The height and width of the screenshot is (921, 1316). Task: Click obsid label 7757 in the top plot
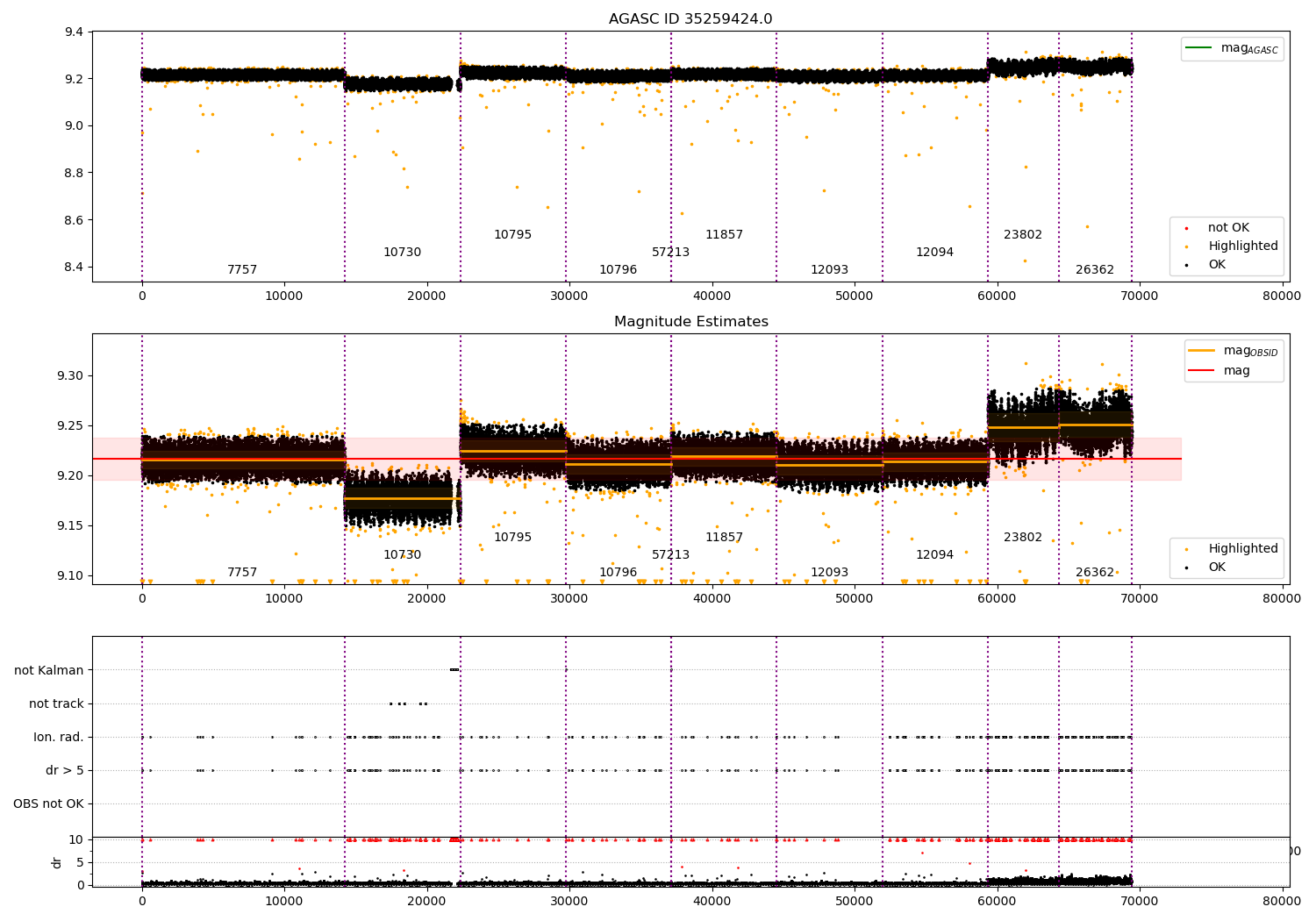(x=242, y=270)
